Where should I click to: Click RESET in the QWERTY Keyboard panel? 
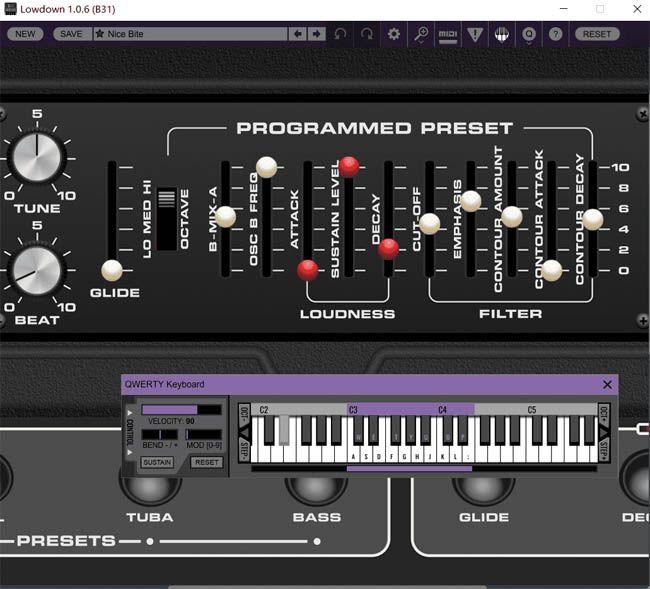[x=206, y=462]
